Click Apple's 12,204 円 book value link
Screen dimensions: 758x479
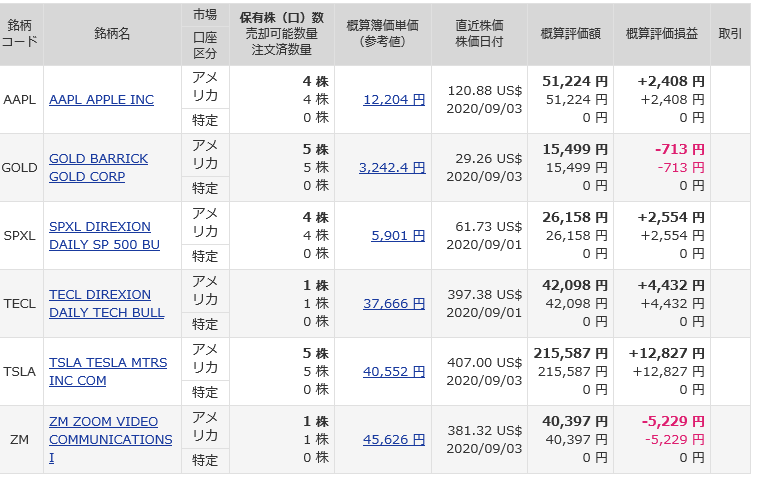coord(394,100)
